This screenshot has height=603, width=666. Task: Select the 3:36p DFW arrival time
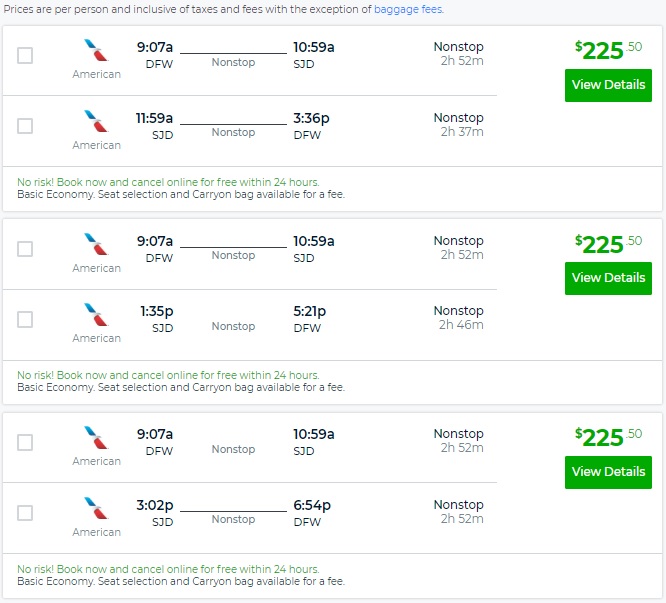point(311,118)
